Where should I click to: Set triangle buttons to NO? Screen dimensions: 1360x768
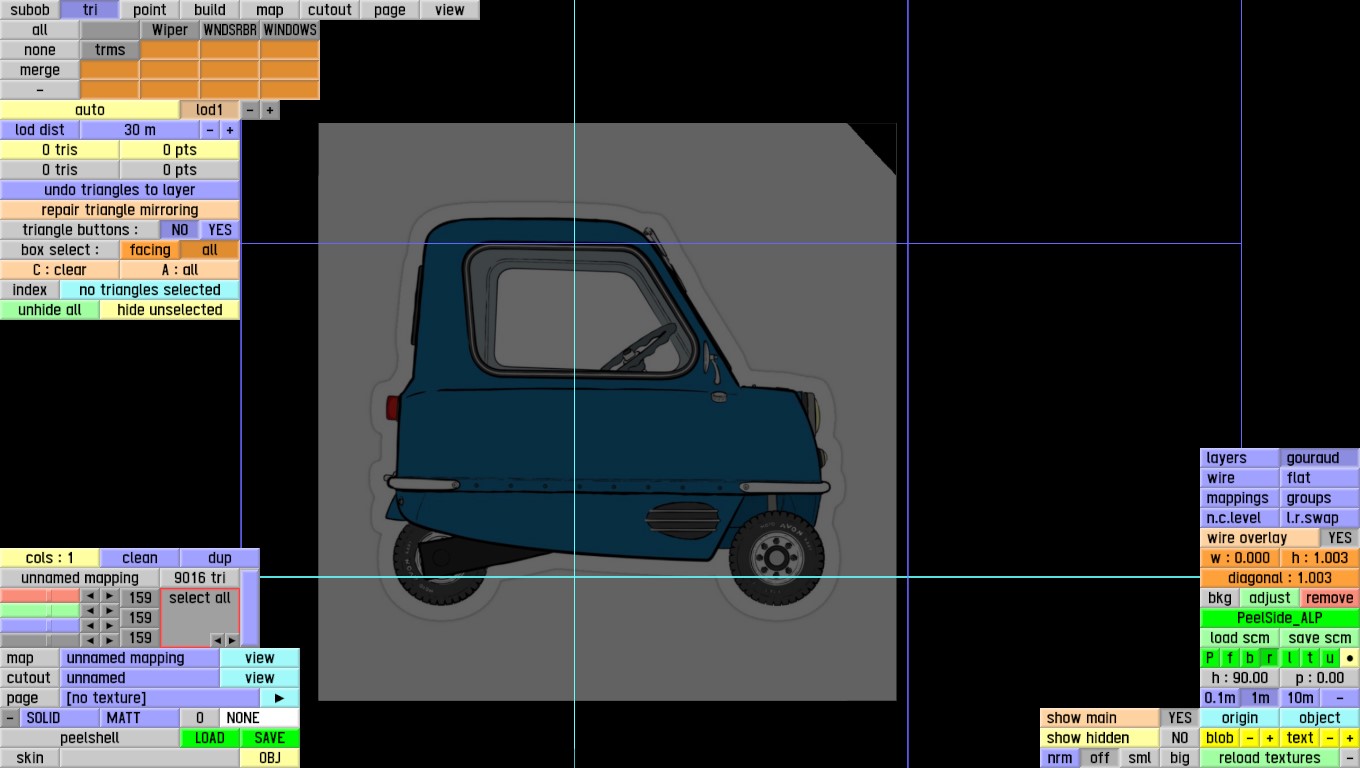pos(180,230)
